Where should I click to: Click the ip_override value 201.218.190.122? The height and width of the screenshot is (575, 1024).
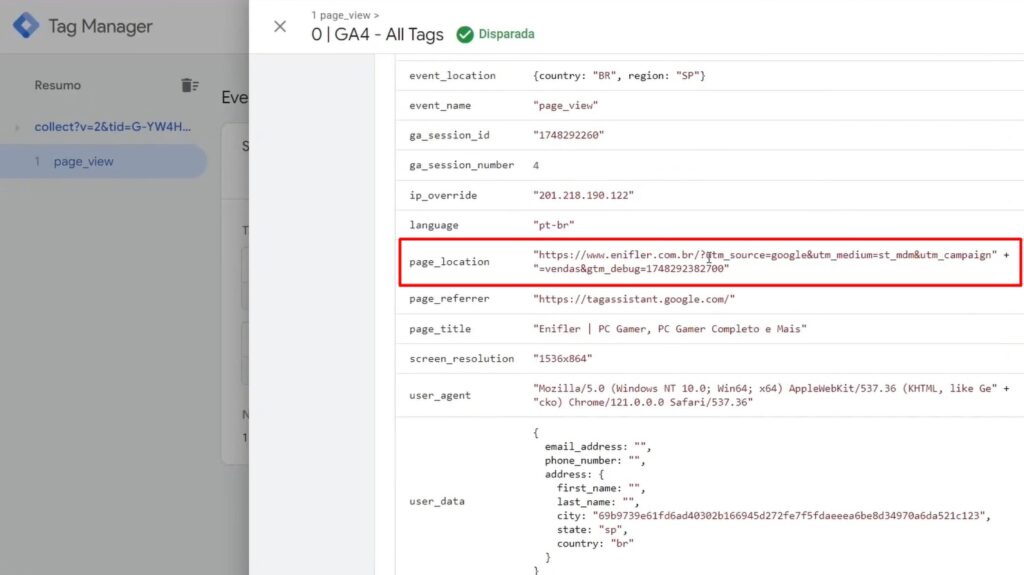point(584,195)
